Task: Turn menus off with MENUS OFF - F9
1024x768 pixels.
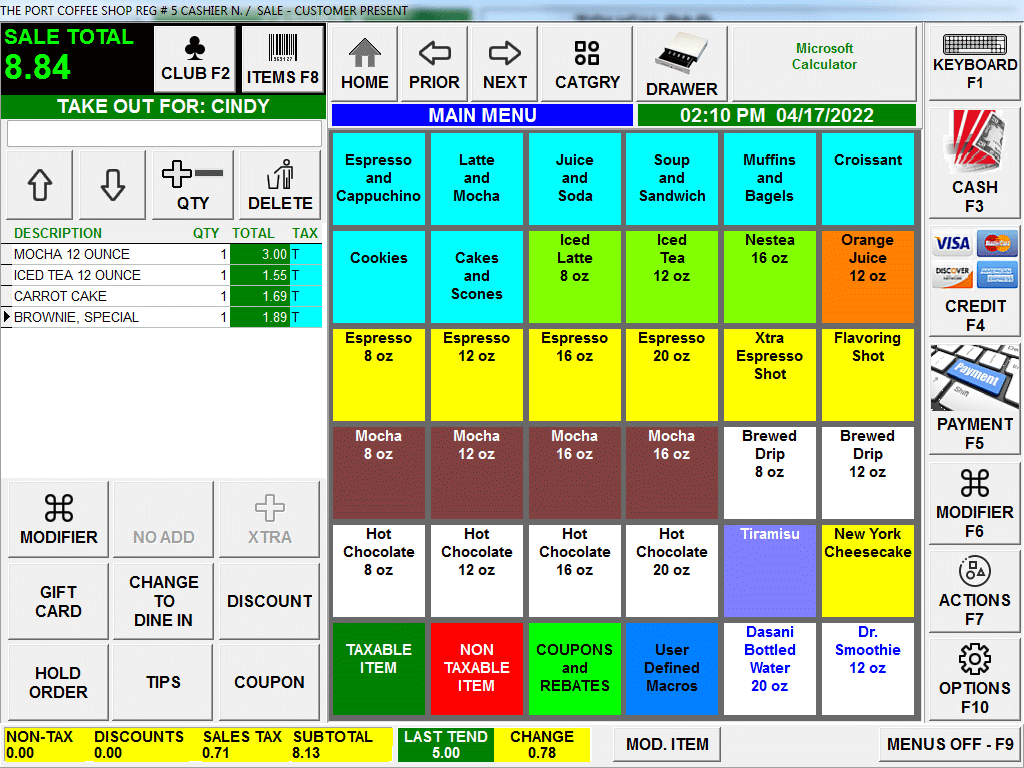Action: click(949, 744)
